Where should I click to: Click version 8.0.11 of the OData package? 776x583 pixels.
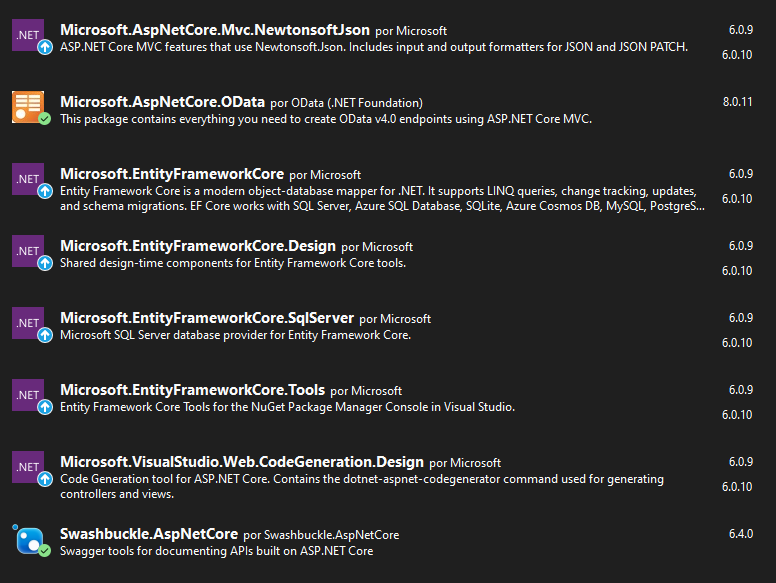tap(737, 102)
